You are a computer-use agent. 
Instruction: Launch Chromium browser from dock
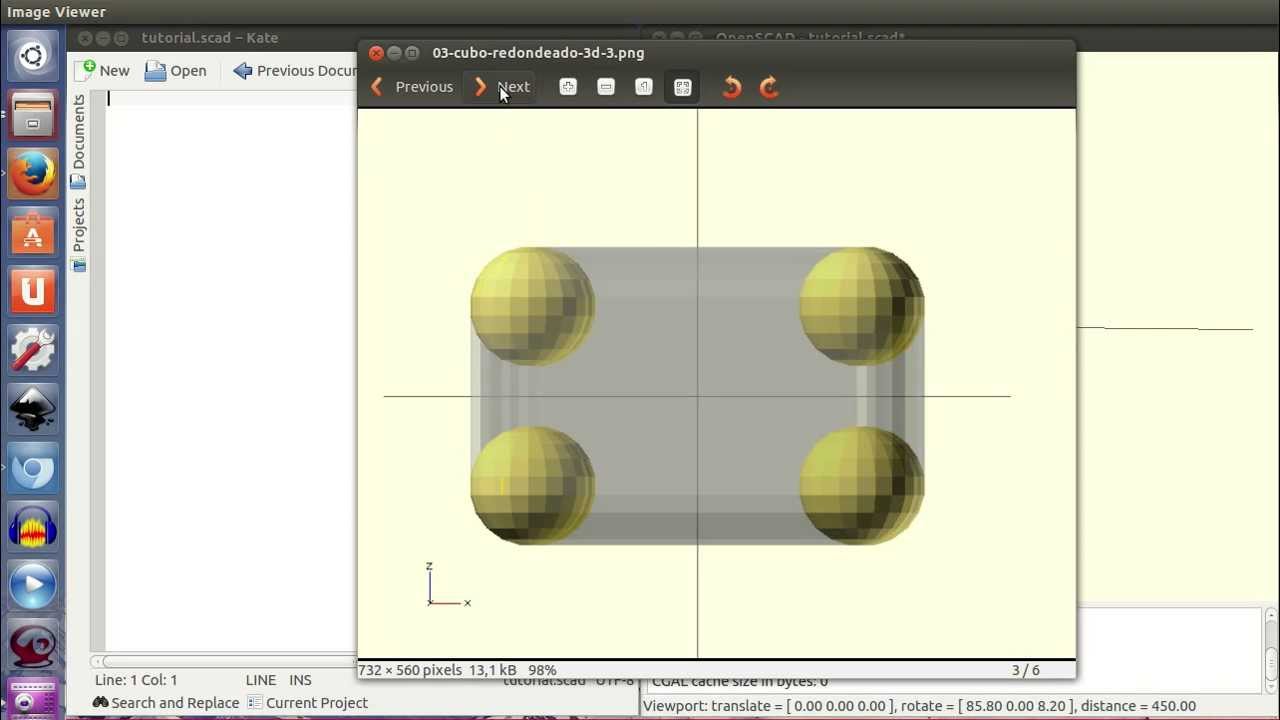33,468
